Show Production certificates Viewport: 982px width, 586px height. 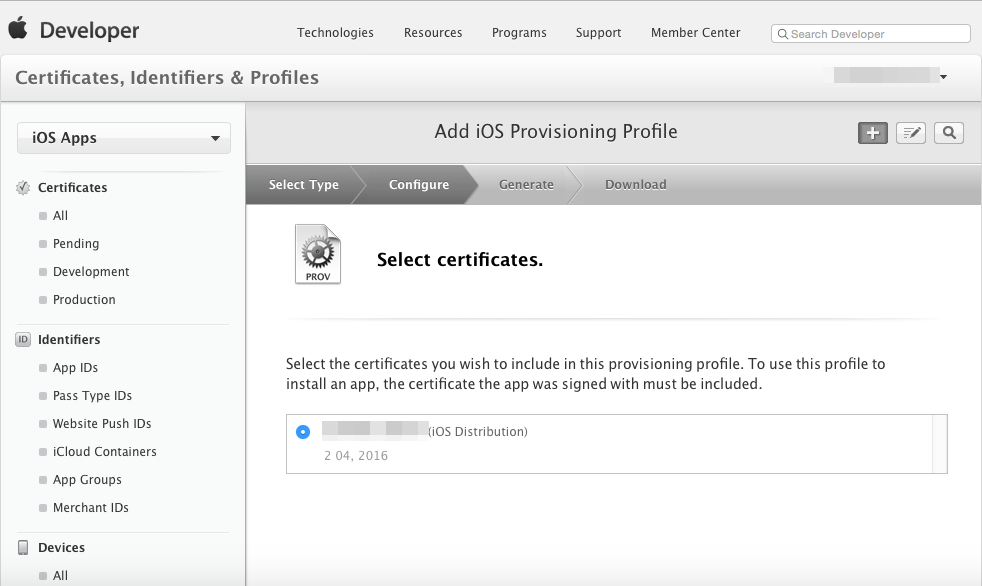(84, 300)
